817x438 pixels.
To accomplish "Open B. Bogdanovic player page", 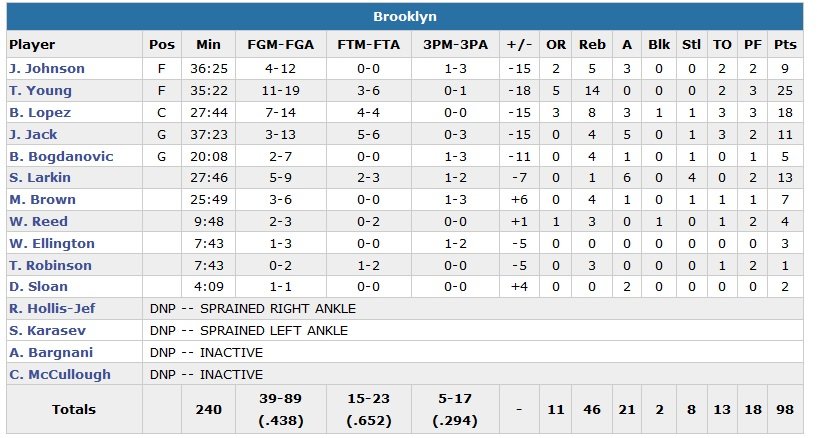I will click(61, 157).
